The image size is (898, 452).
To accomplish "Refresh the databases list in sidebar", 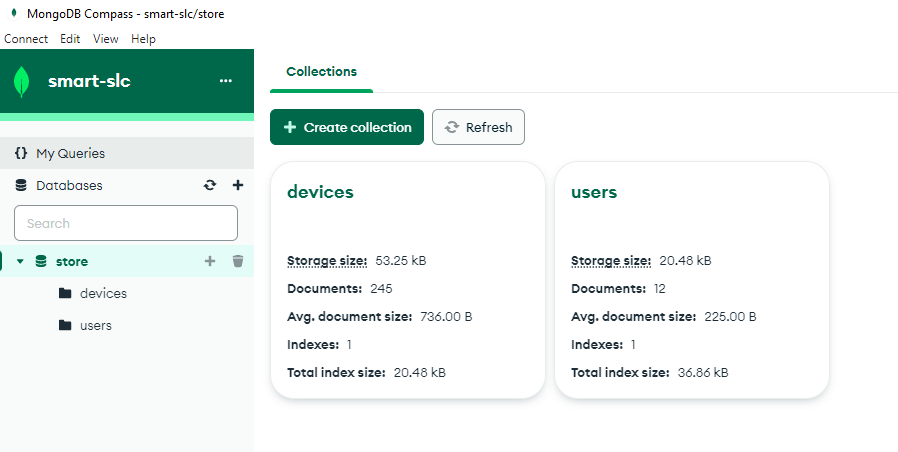I will pos(210,185).
